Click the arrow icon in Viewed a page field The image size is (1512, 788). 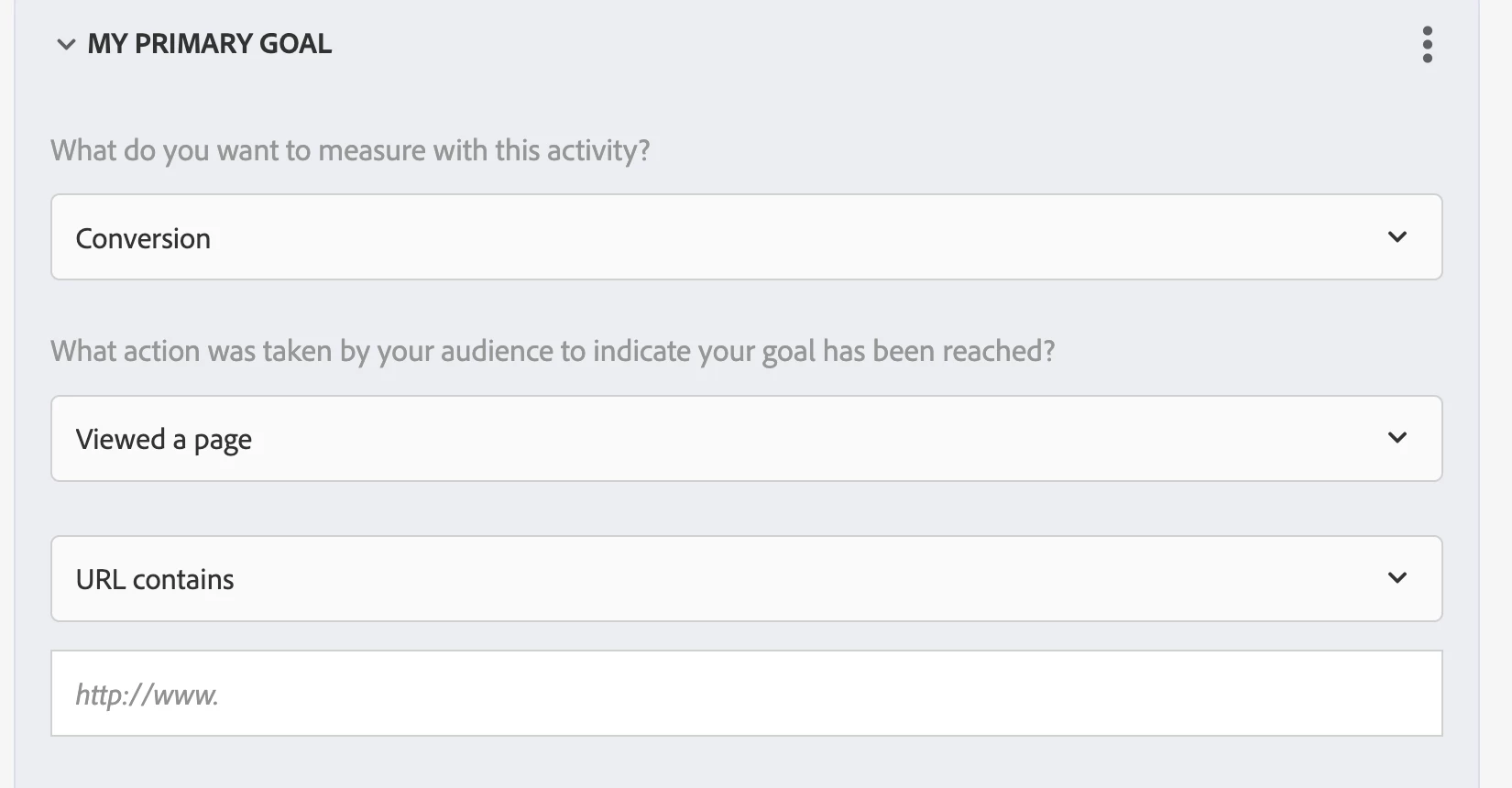[x=1397, y=438]
